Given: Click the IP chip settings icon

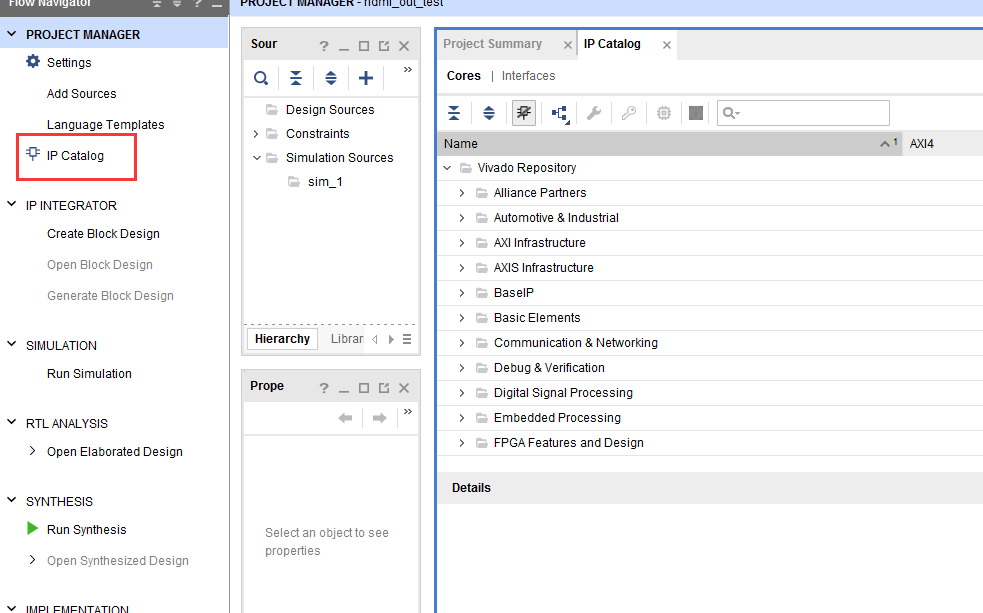Looking at the screenshot, I should pyautogui.click(x=663, y=113).
